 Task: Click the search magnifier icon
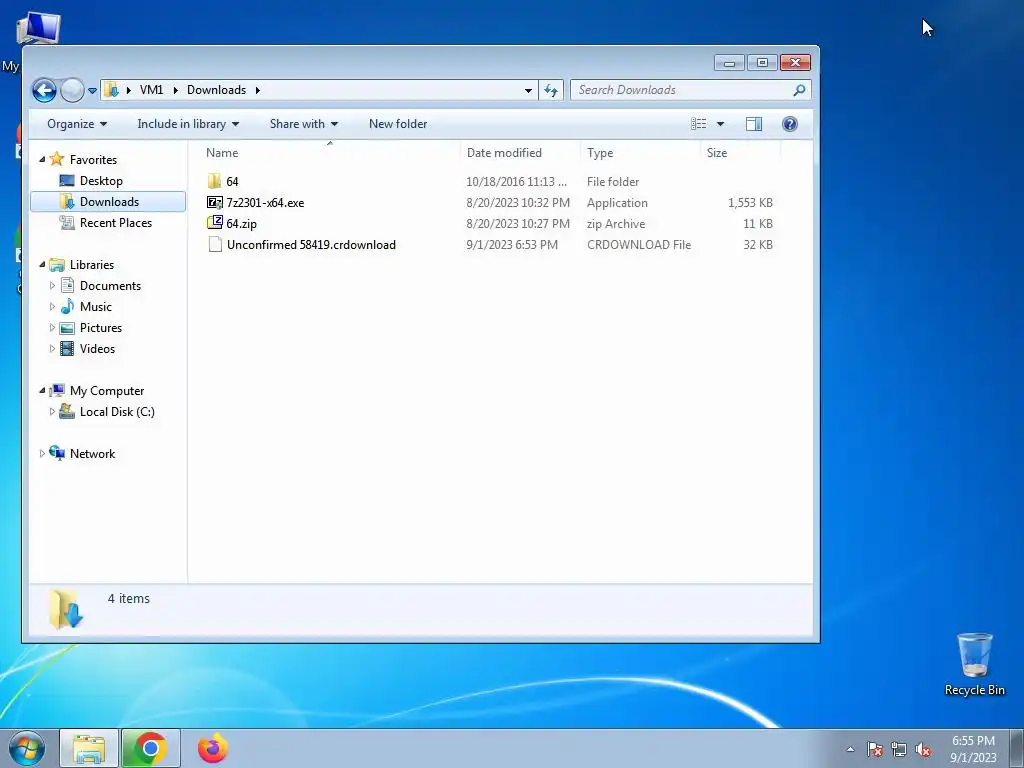[799, 90]
